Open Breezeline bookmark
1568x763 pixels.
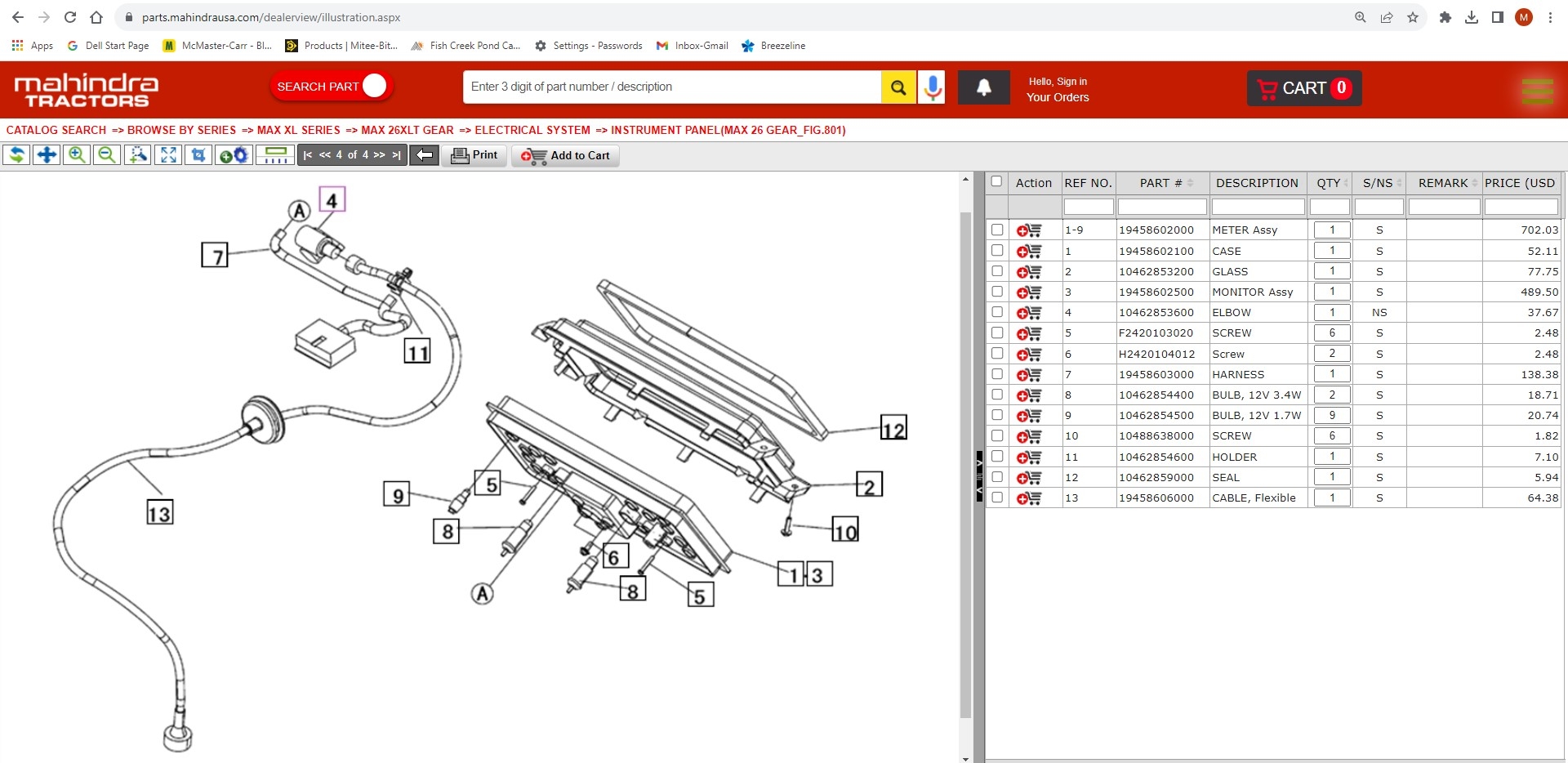tap(773, 46)
